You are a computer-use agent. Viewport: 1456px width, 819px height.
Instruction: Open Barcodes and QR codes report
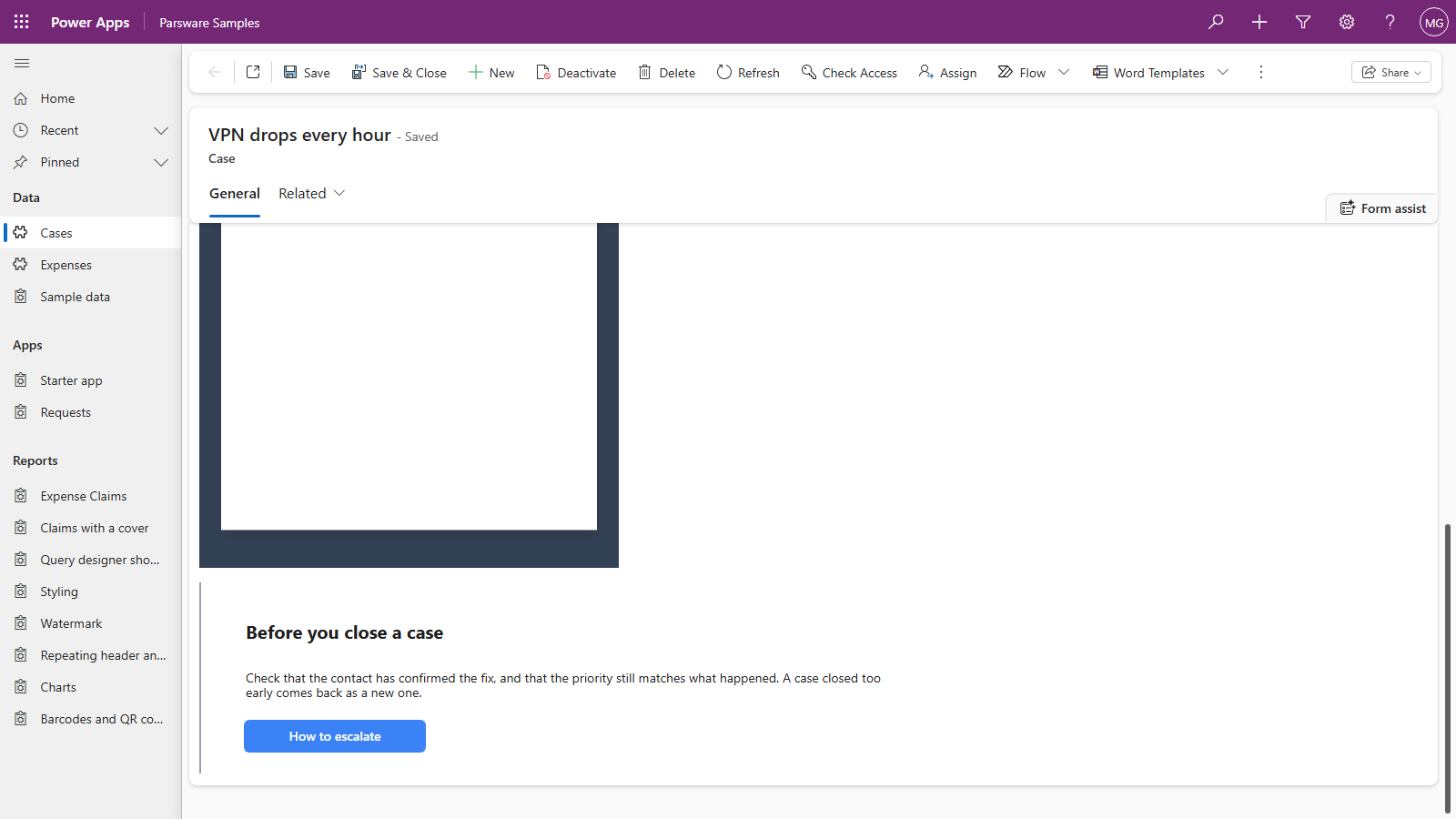[91, 719]
